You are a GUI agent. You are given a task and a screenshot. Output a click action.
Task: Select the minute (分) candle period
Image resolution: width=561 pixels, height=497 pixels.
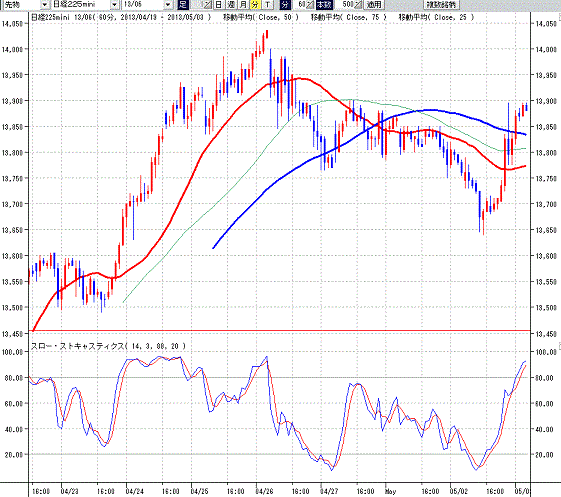(255, 5)
